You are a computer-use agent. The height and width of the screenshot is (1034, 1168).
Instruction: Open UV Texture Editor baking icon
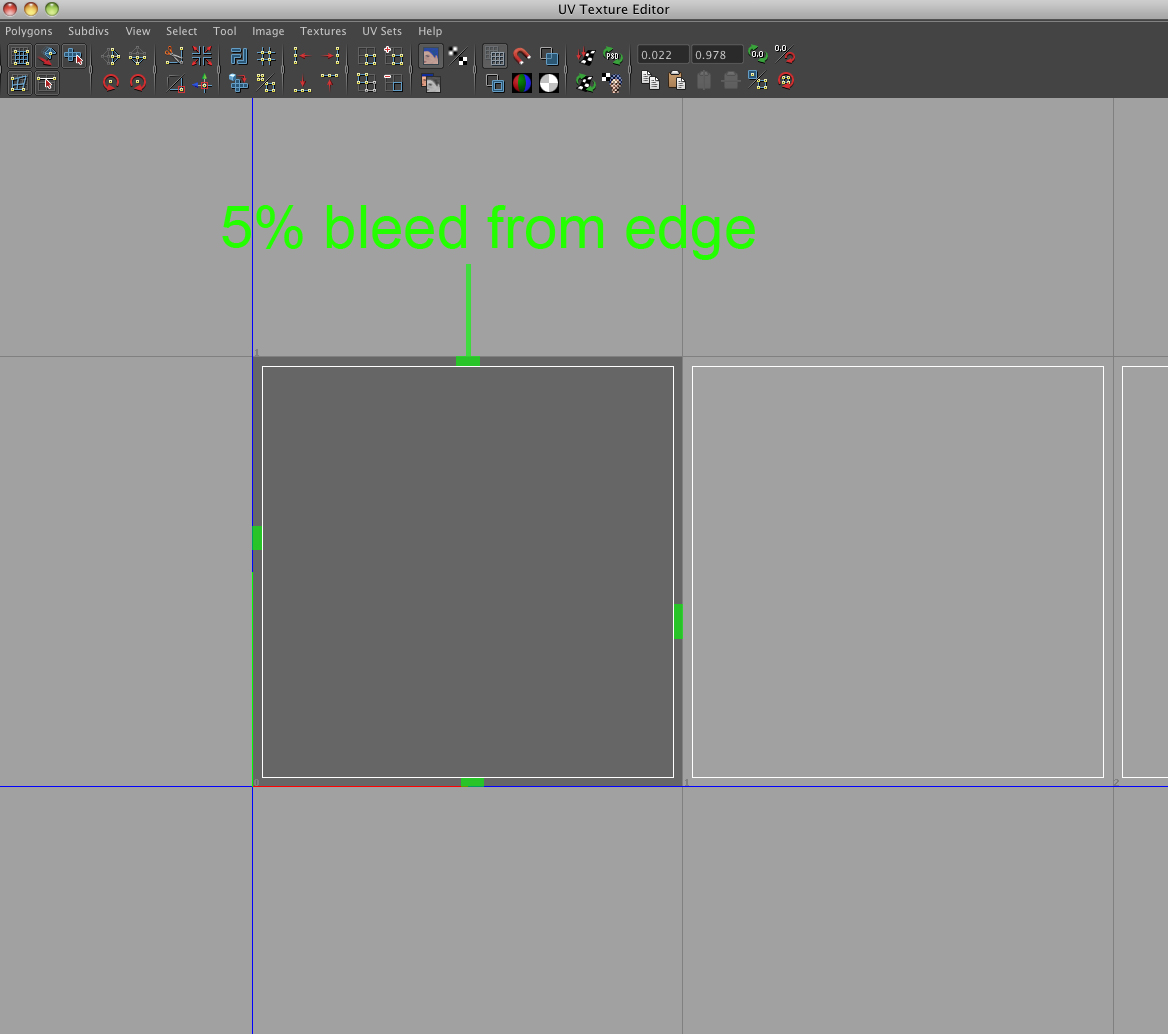(x=586, y=56)
